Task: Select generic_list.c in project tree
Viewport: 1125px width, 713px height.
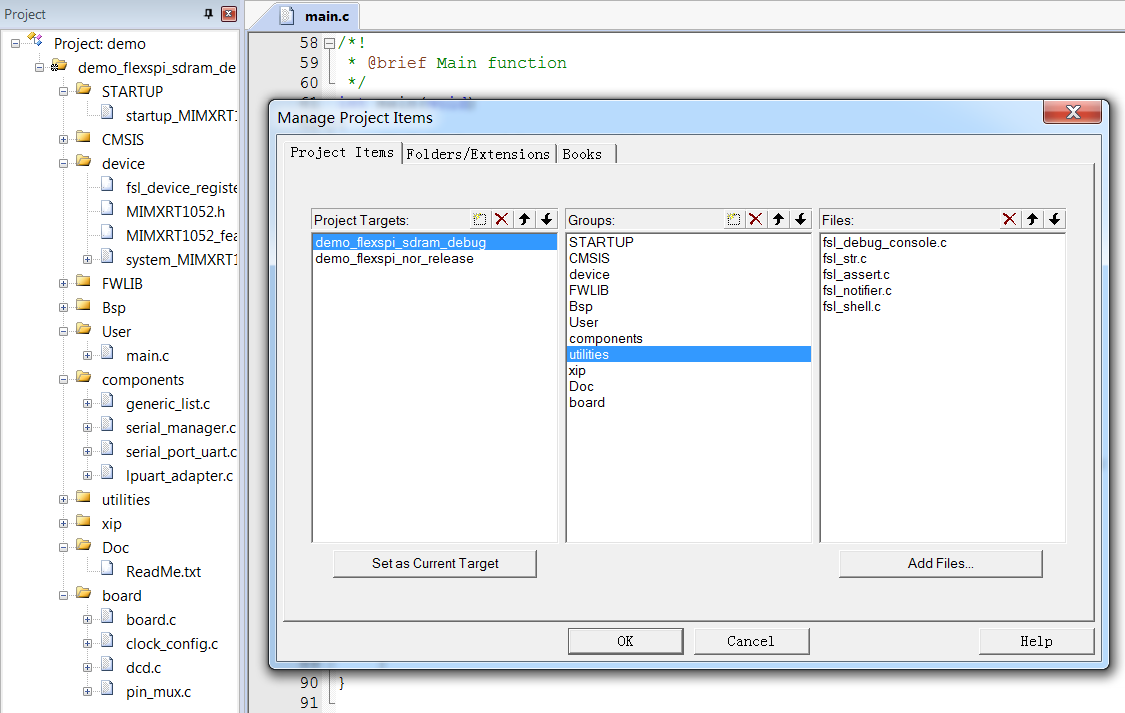Action: (168, 404)
